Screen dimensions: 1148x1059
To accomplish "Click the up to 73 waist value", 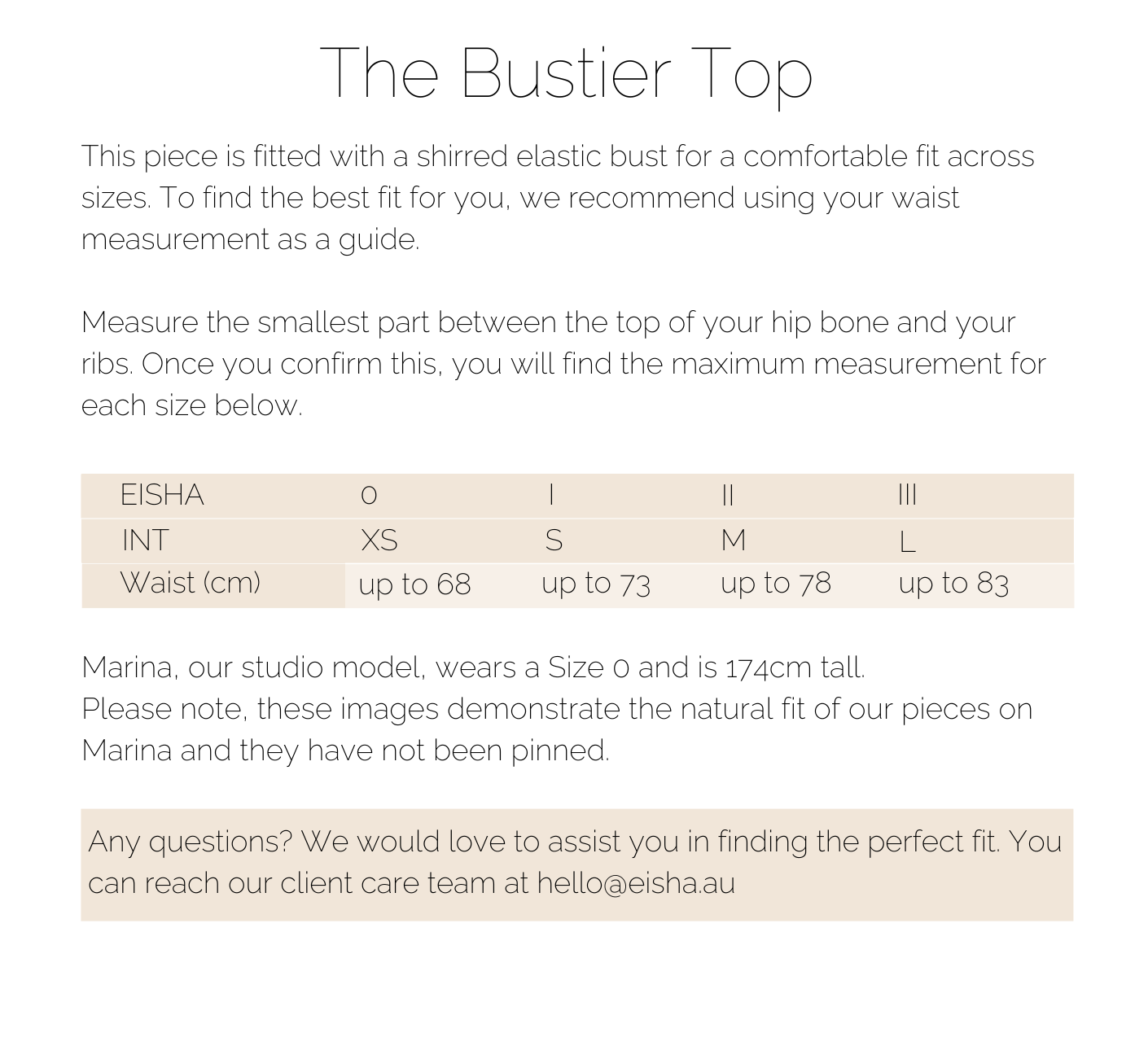I will tap(596, 584).
